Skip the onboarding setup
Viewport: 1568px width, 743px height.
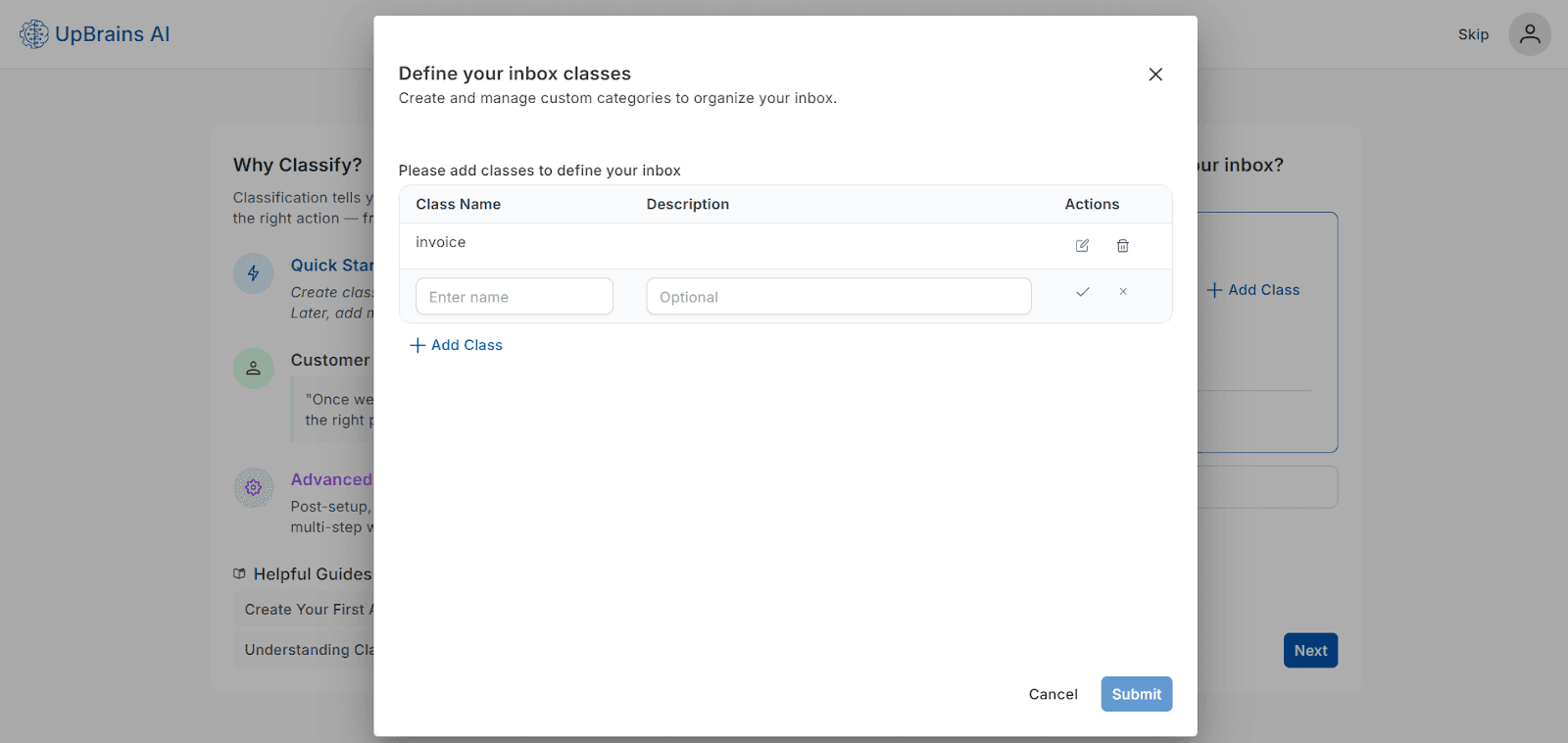pos(1473,34)
